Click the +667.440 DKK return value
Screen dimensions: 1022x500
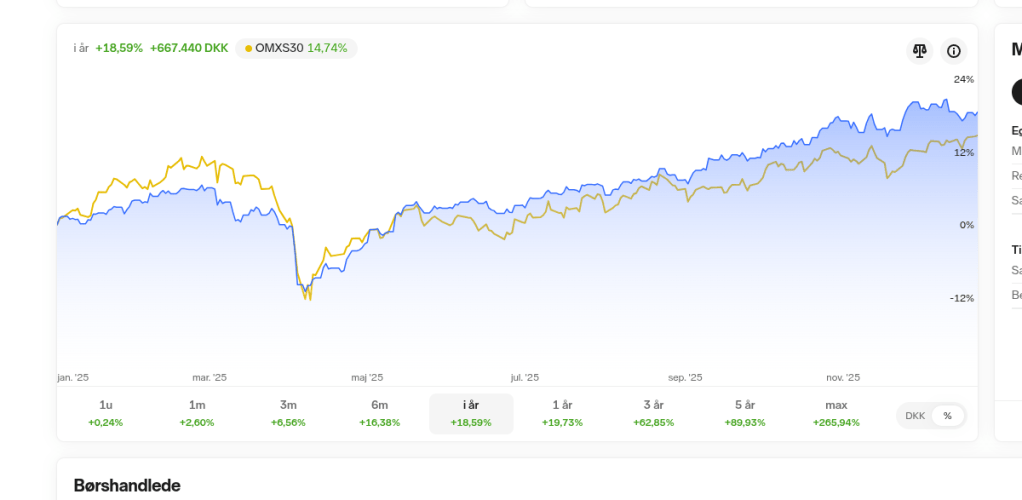coord(189,48)
